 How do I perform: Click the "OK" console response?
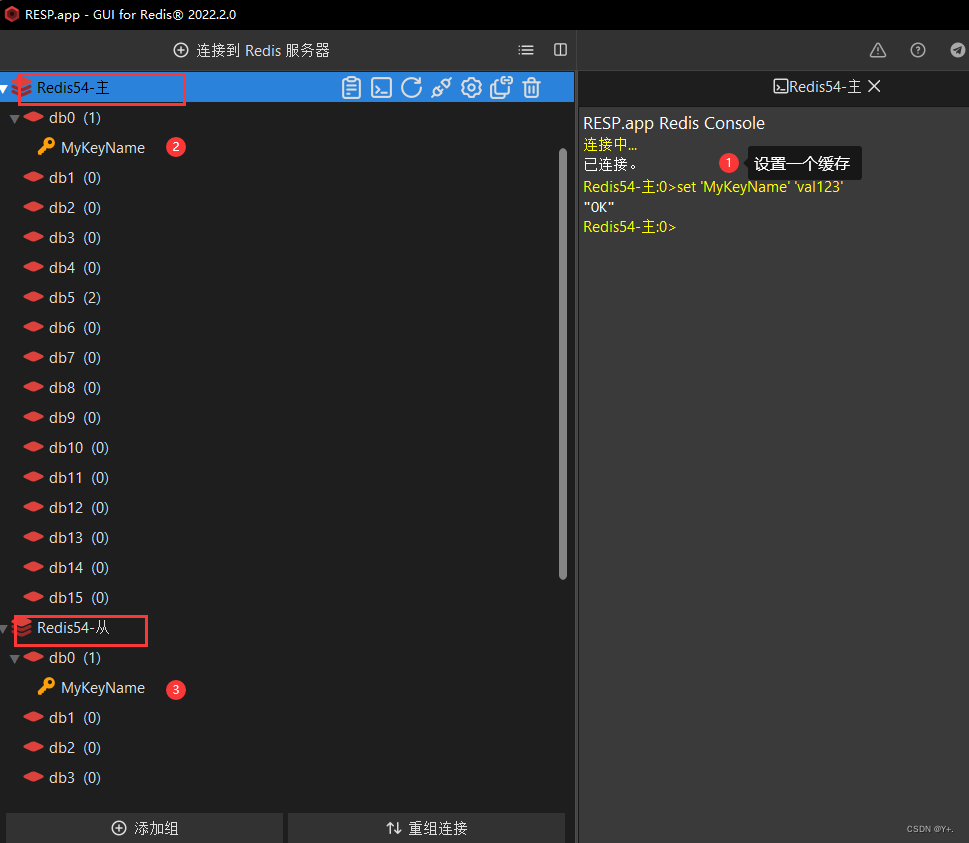[599, 207]
